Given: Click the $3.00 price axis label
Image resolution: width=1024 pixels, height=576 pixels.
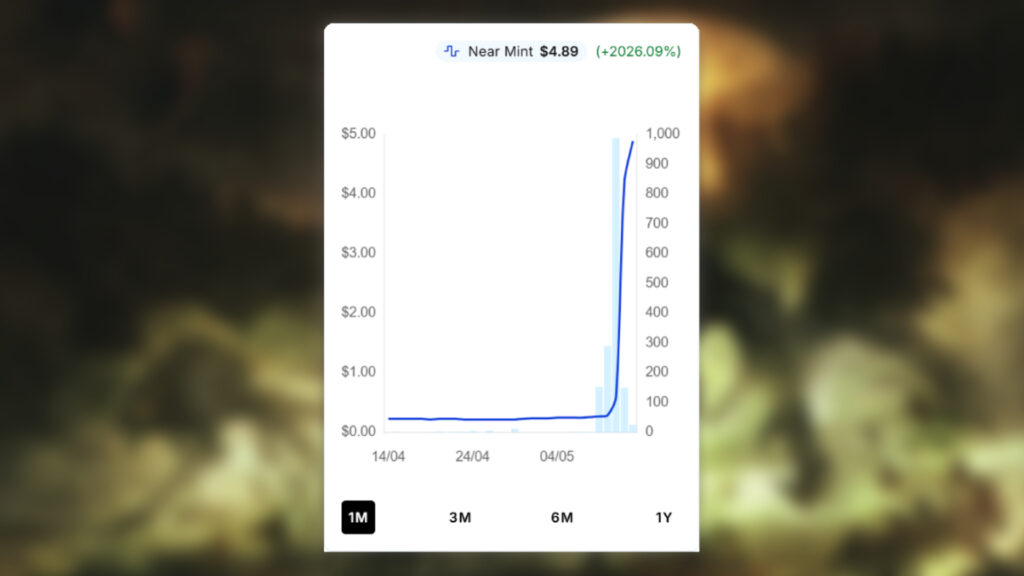Looking at the screenshot, I should pyautogui.click(x=358, y=252).
